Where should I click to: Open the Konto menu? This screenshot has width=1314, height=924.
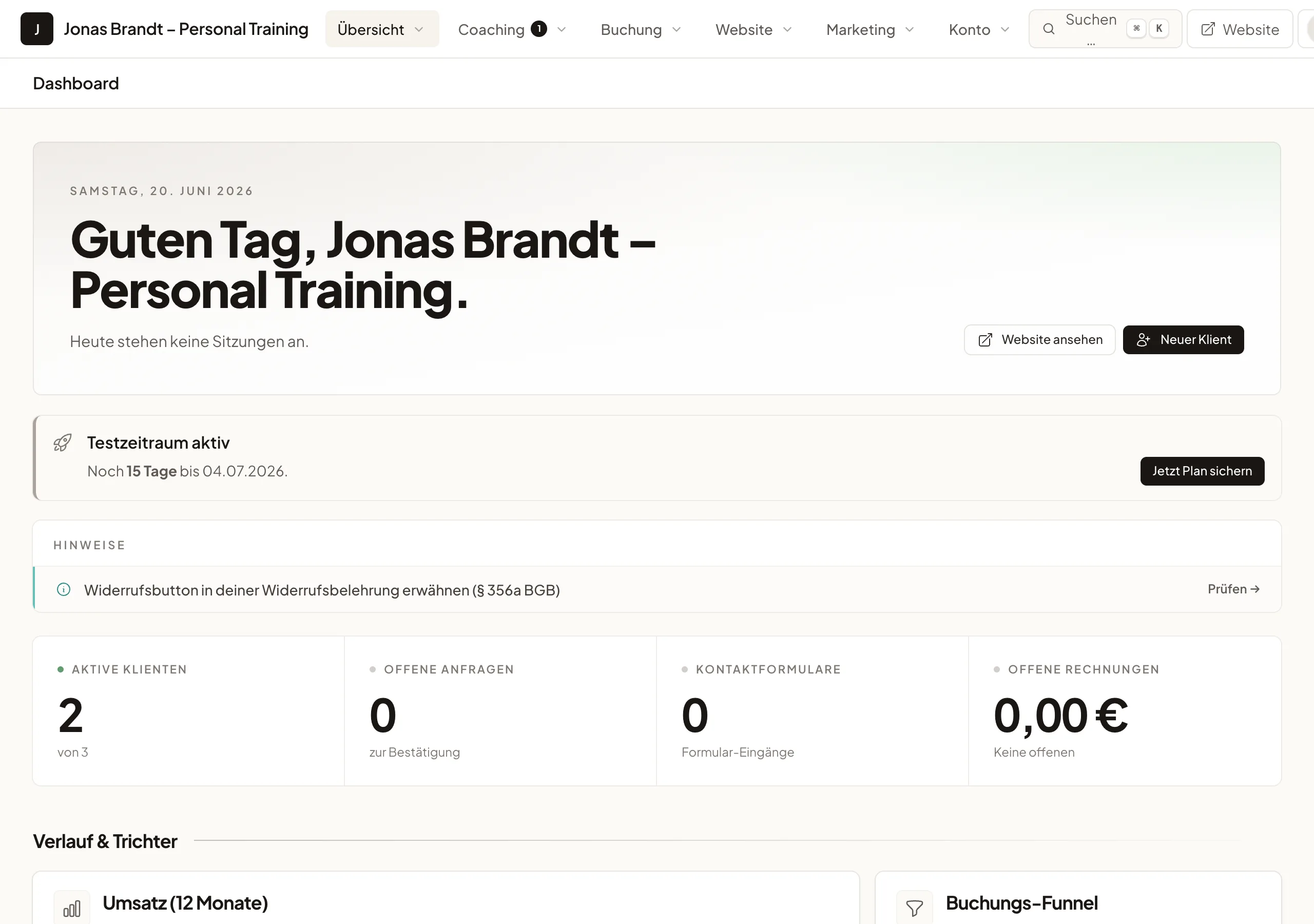tap(979, 29)
